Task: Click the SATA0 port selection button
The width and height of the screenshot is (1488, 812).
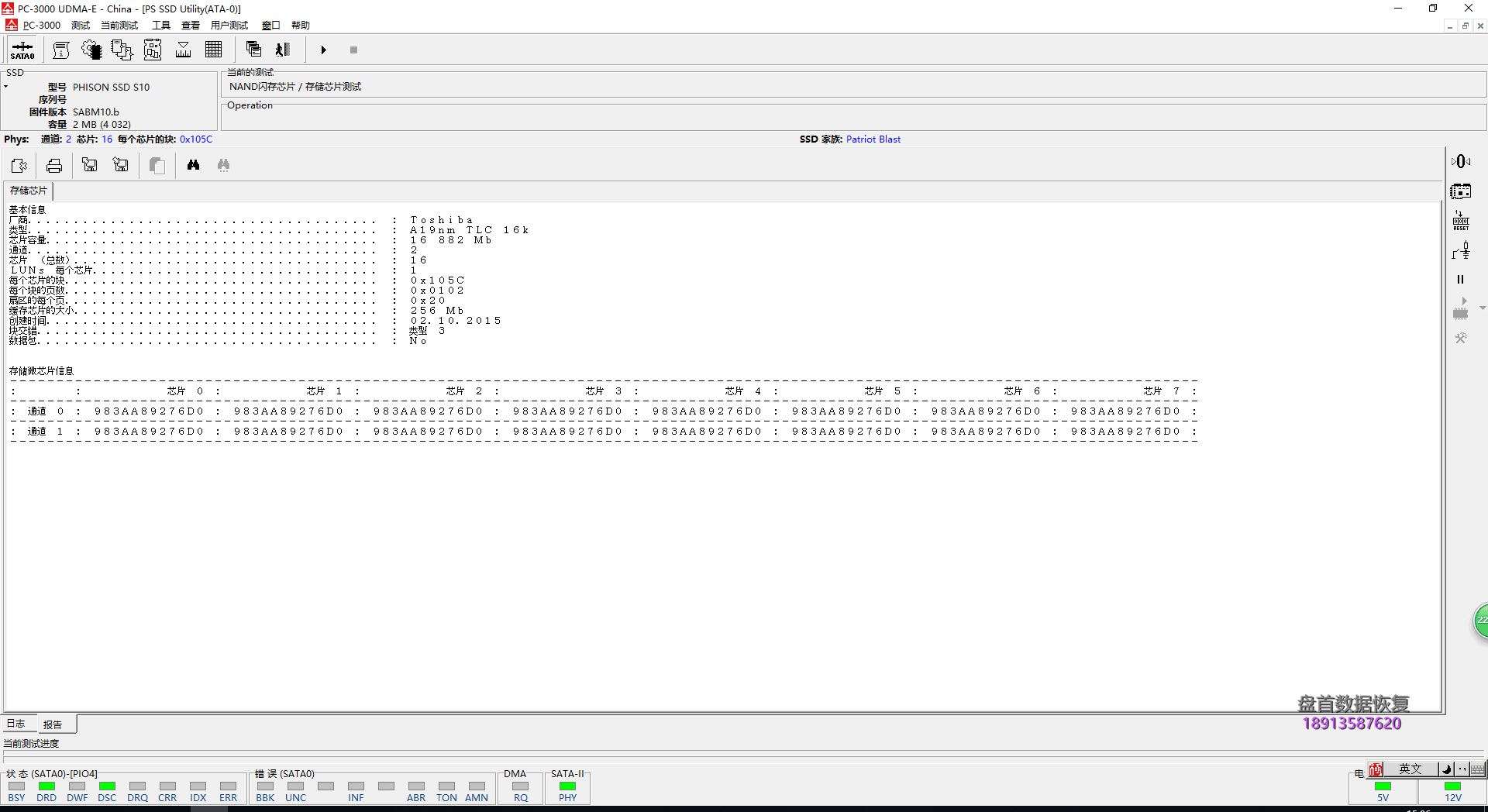Action: [22, 50]
